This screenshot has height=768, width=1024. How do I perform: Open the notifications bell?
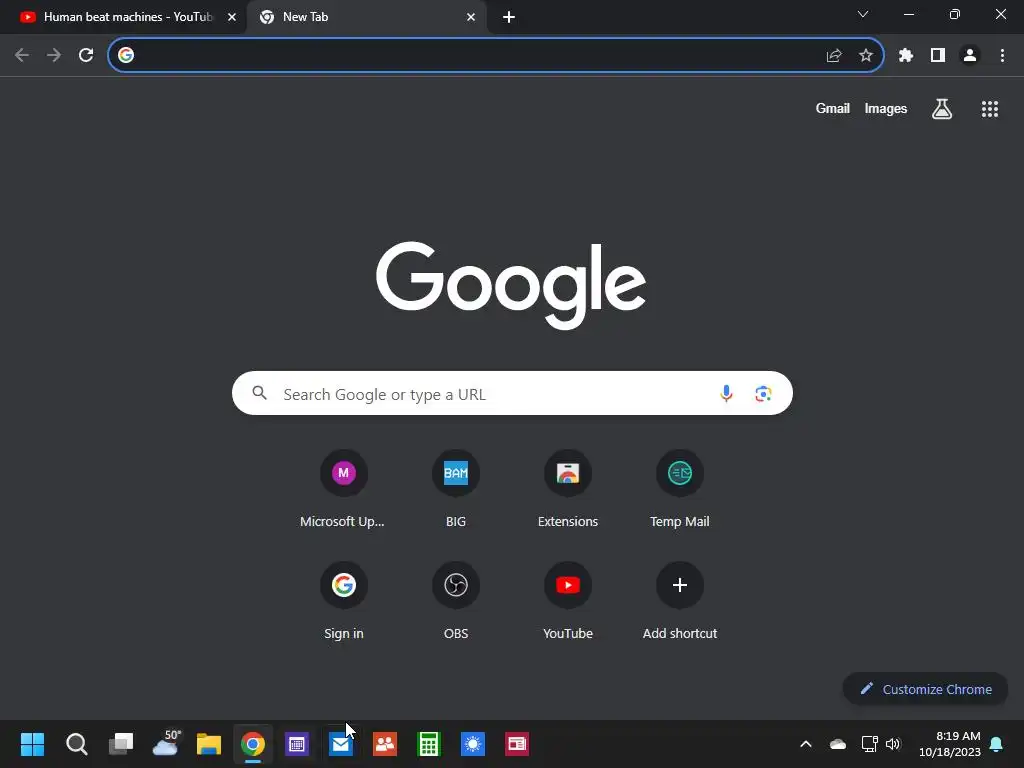[997, 744]
